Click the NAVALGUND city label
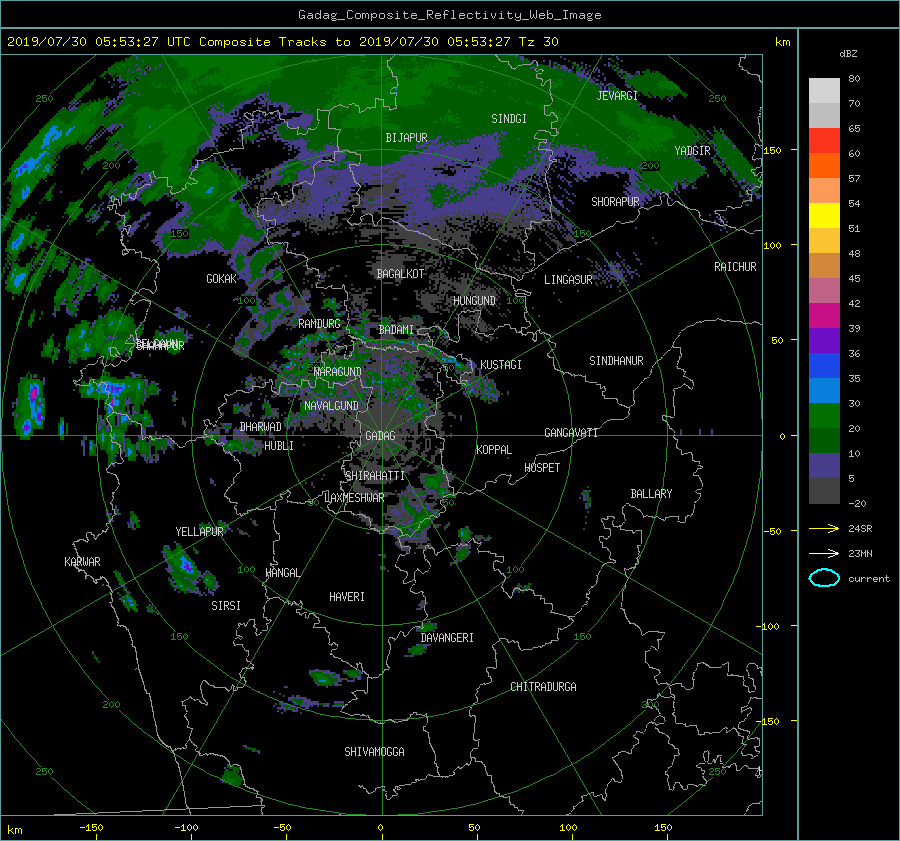900x841 pixels. pyautogui.click(x=331, y=406)
